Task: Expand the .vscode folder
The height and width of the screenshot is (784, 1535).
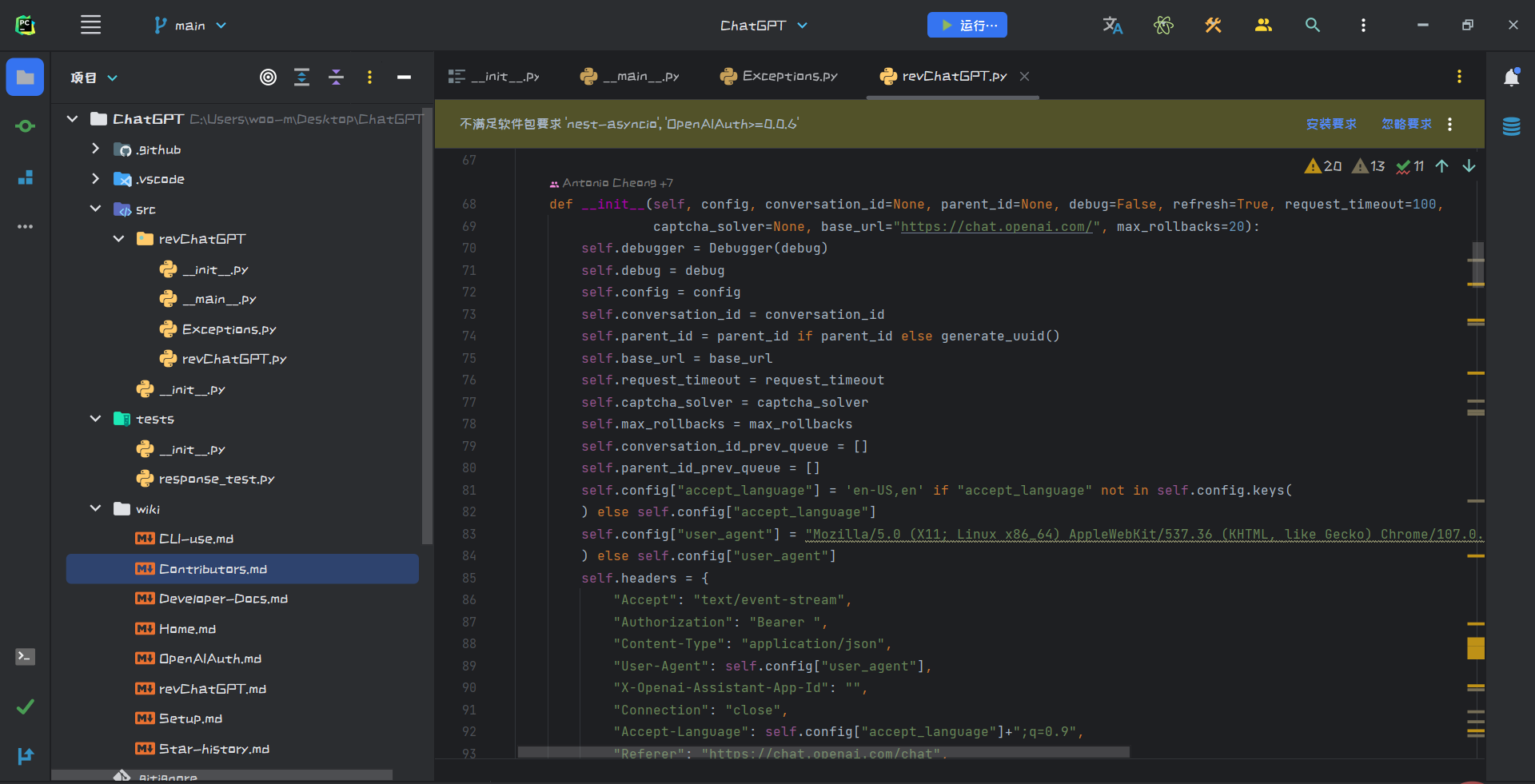Action: point(95,179)
